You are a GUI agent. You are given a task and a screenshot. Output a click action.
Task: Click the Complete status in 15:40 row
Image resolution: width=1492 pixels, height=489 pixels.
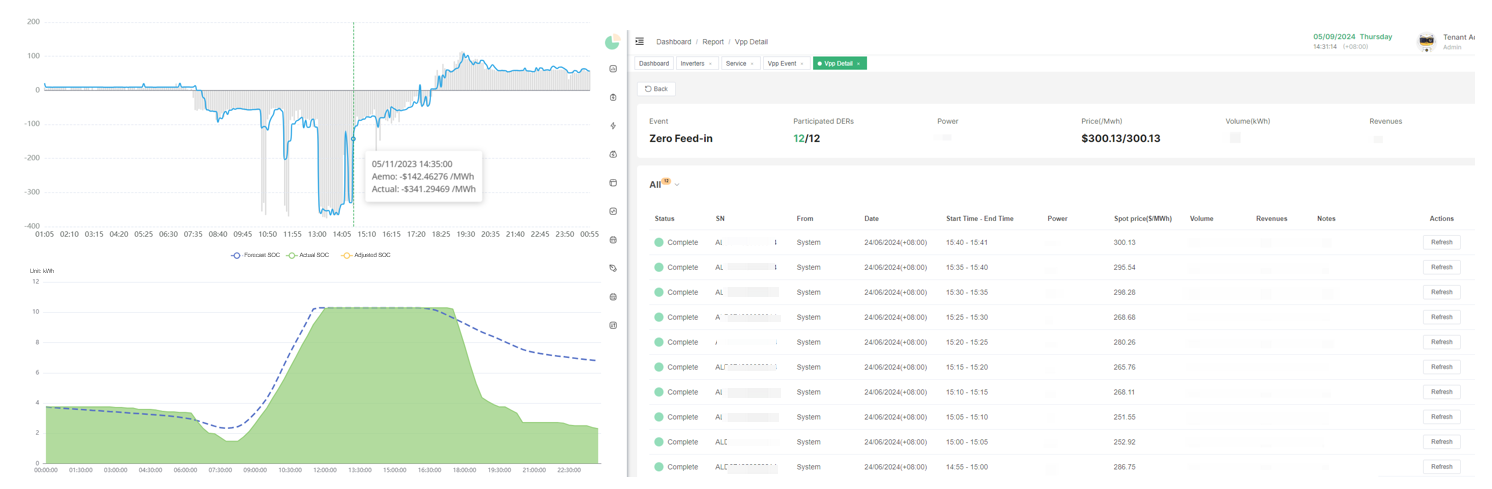click(x=676, y=242)
